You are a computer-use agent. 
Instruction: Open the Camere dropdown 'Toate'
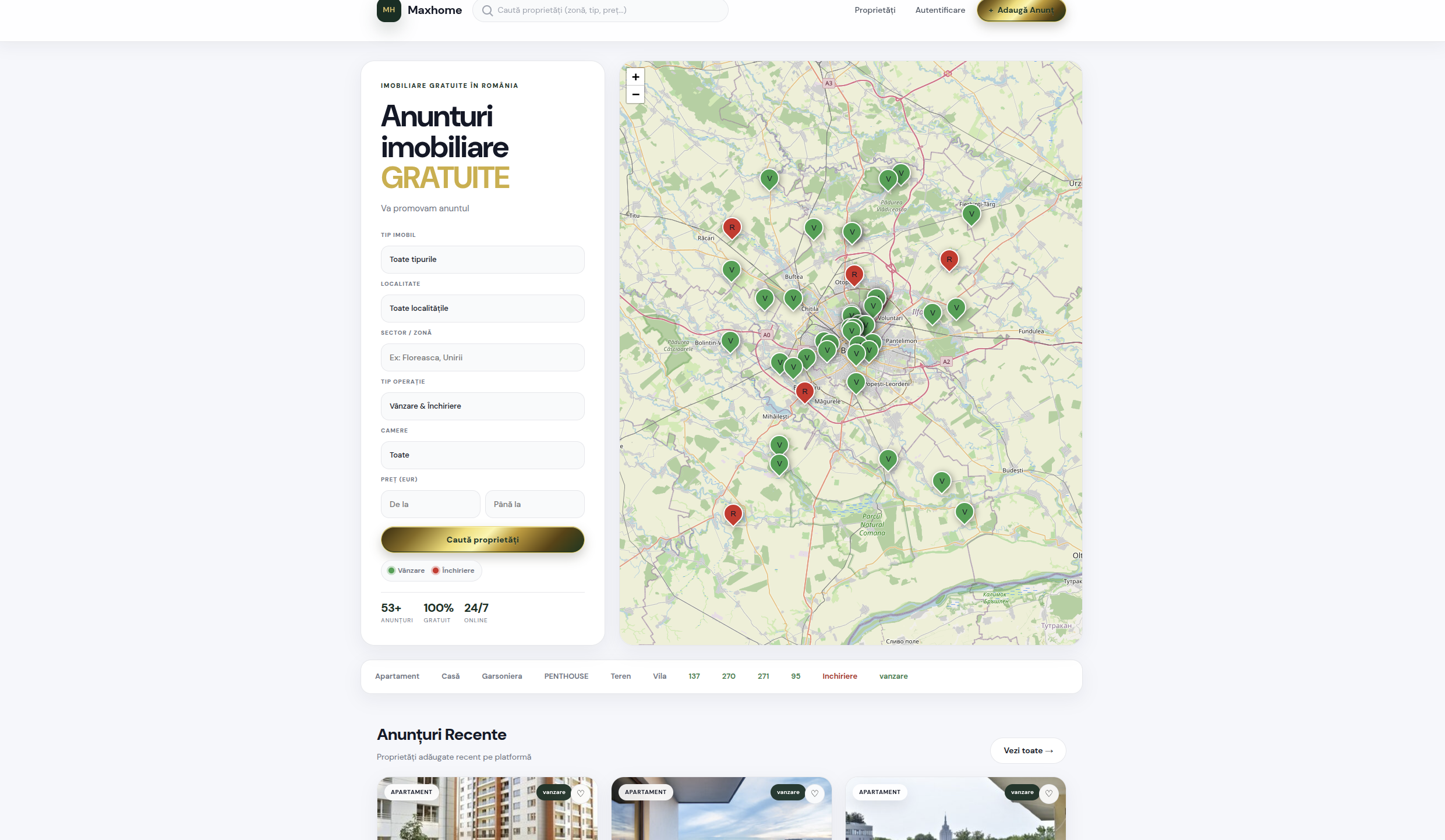point(482,455)
